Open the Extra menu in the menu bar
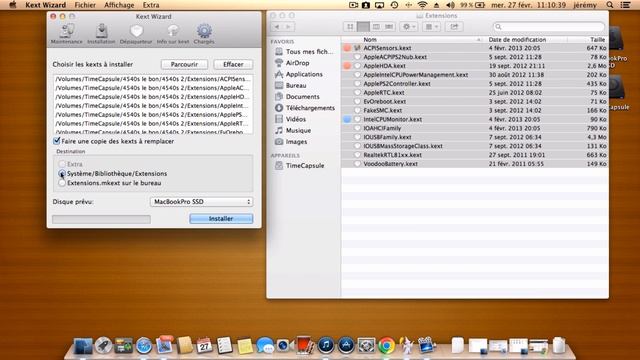This screenshot has height=360, width=640. point(151,5)
